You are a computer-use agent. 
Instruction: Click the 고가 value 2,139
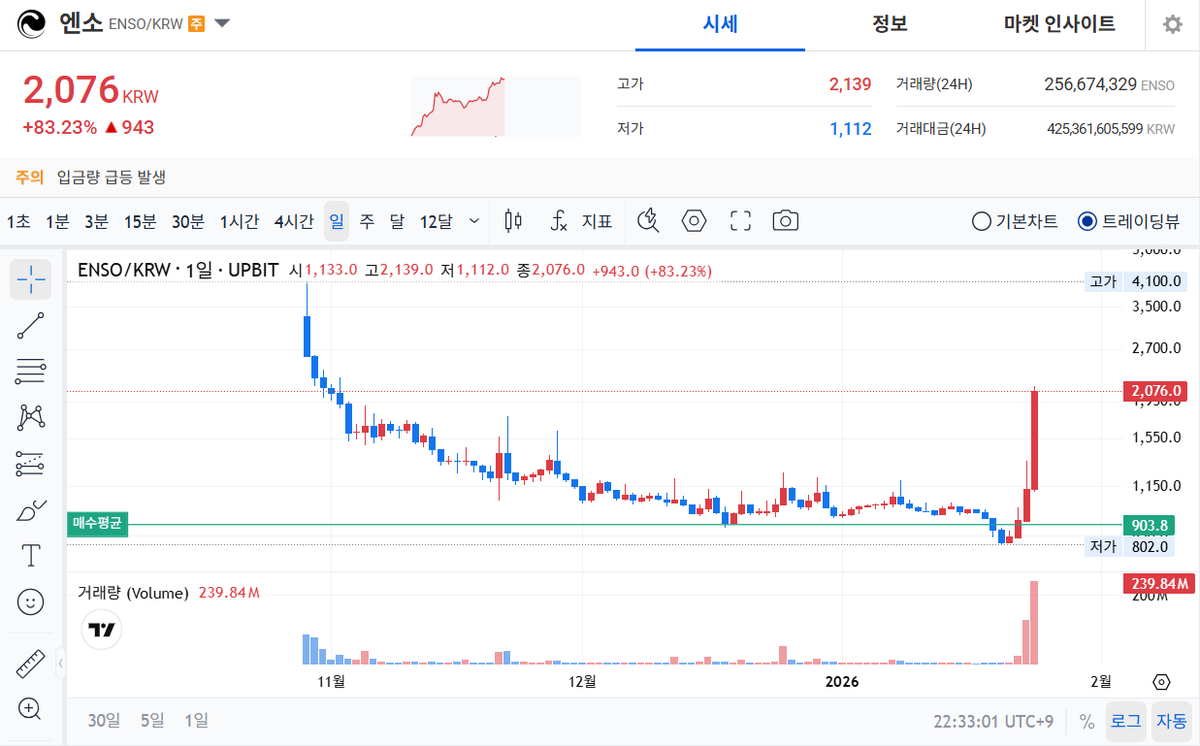pyautogui.click(x=850, y=84)
